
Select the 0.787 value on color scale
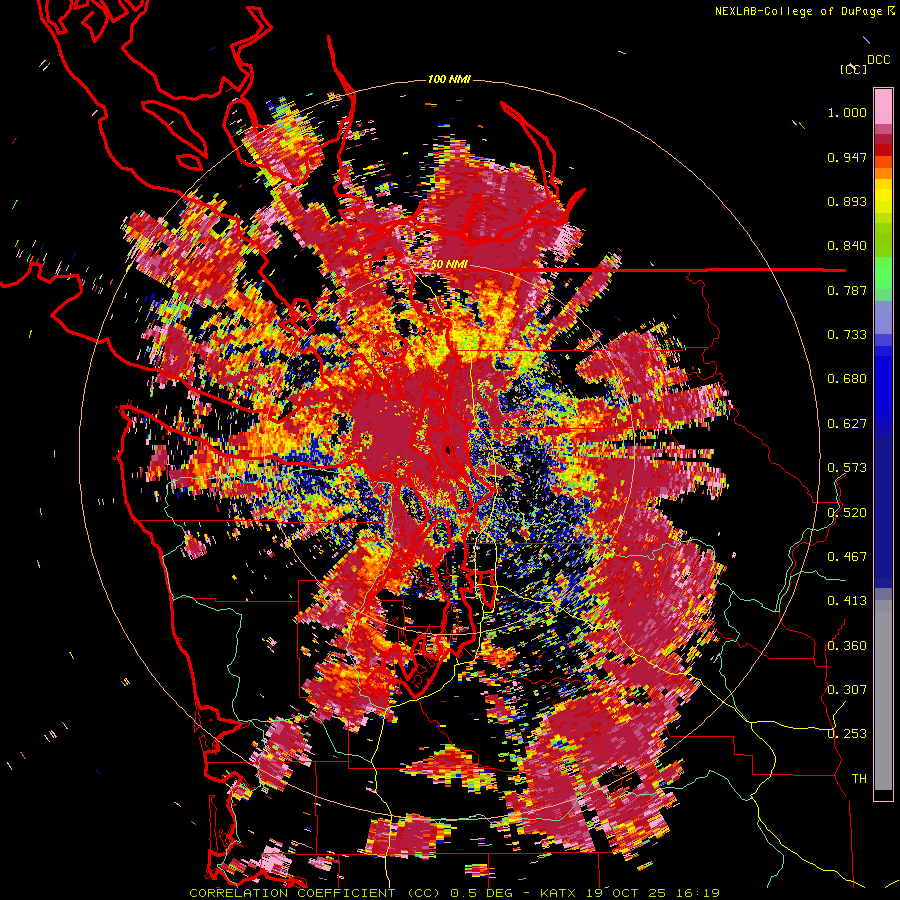tap(847, 290)
